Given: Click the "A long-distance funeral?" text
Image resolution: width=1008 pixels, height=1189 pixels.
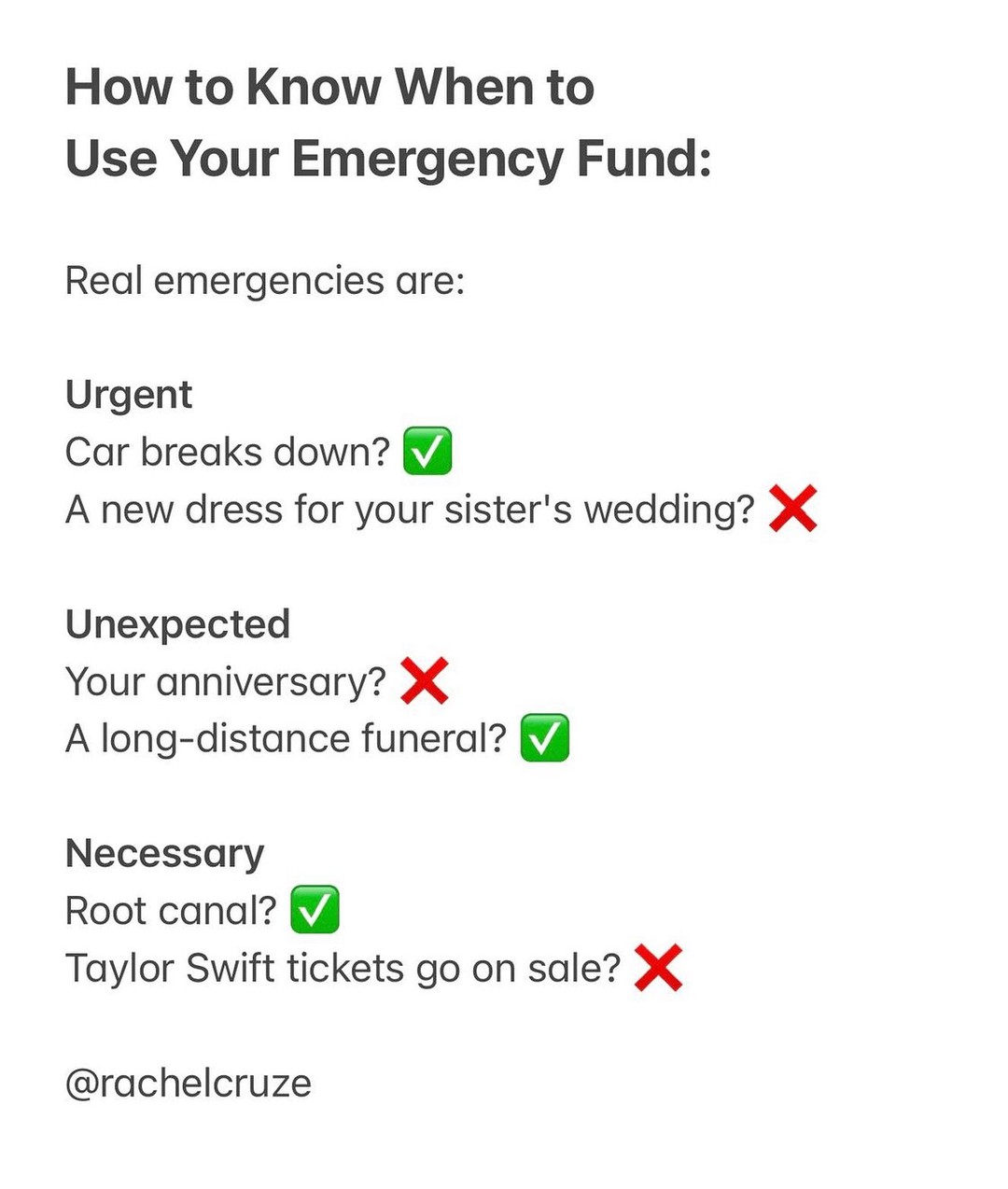Looking at the screenshot, I should coord(286,739).
